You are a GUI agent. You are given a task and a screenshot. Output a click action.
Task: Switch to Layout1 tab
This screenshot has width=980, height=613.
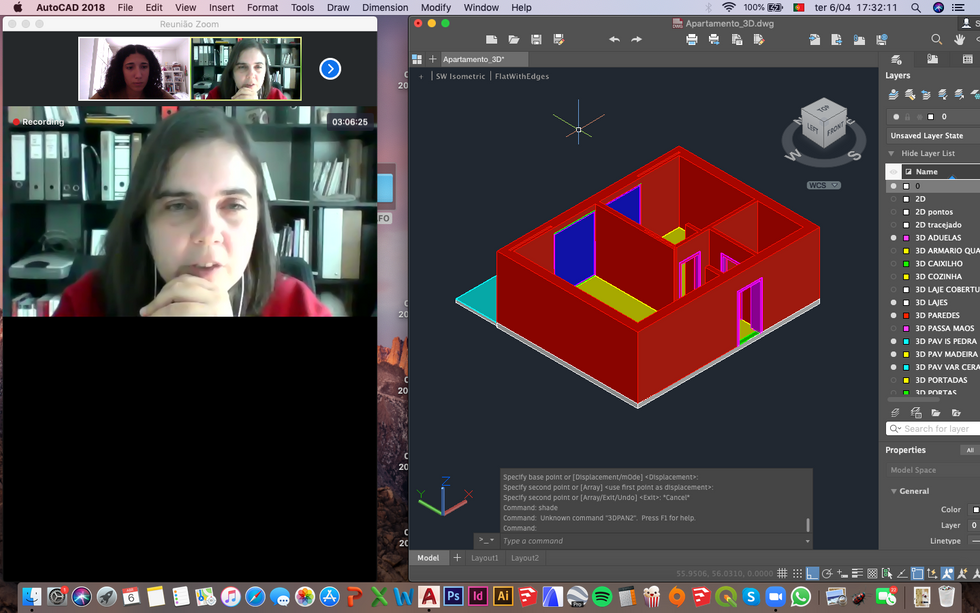[484, 558]
